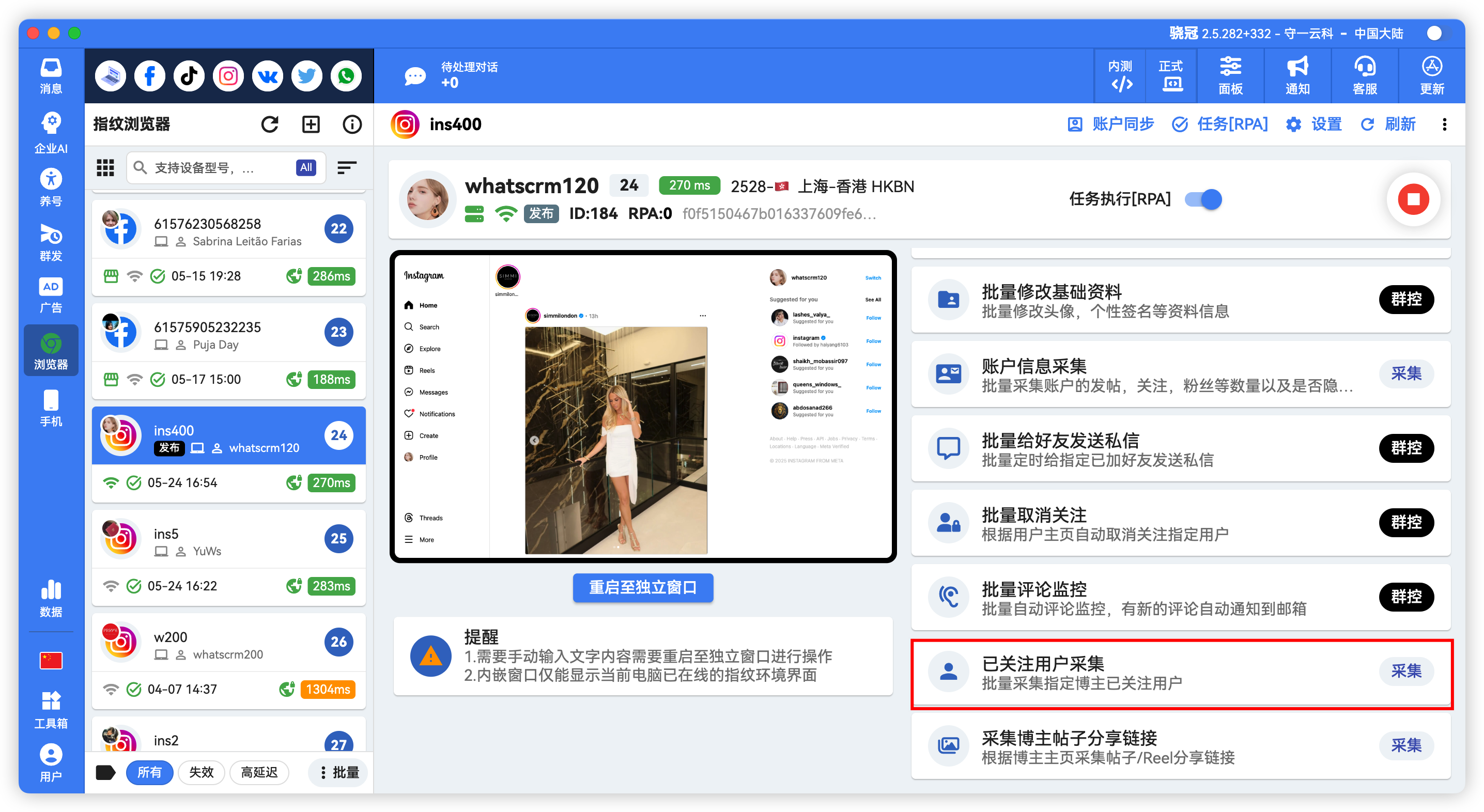Toggle the 任务执行[RPA] switch off
This screenshot has width=1484, height=812.
[x=1202, y=199]
